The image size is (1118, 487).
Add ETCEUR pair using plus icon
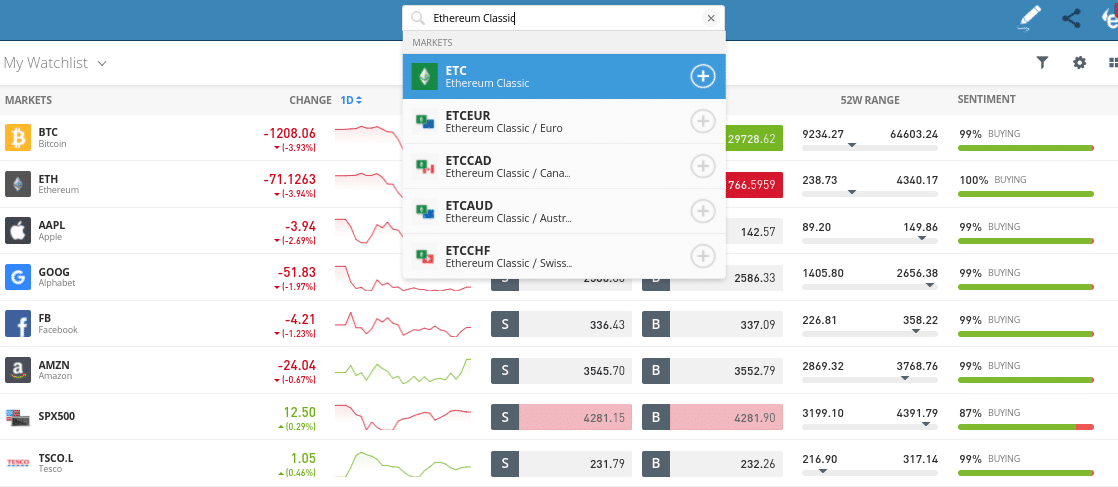(703, 121)
